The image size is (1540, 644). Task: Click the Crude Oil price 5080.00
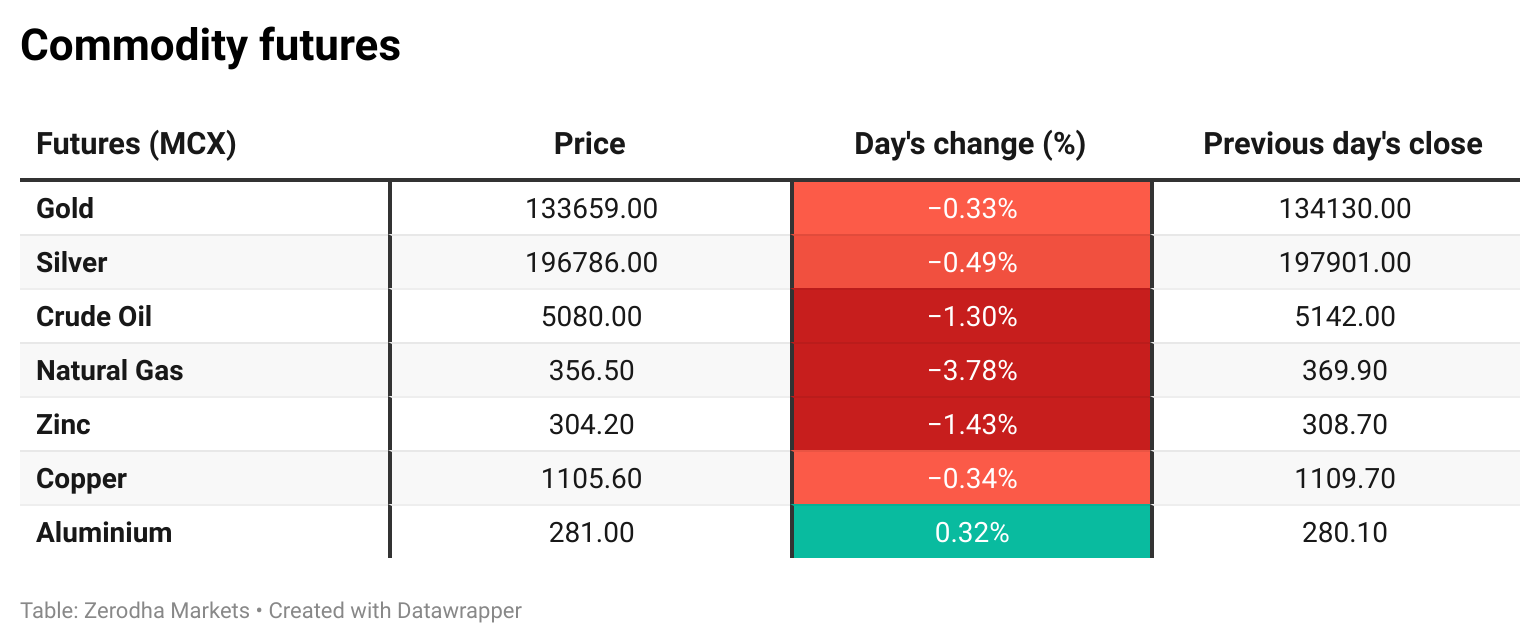[x=591, y=317]
